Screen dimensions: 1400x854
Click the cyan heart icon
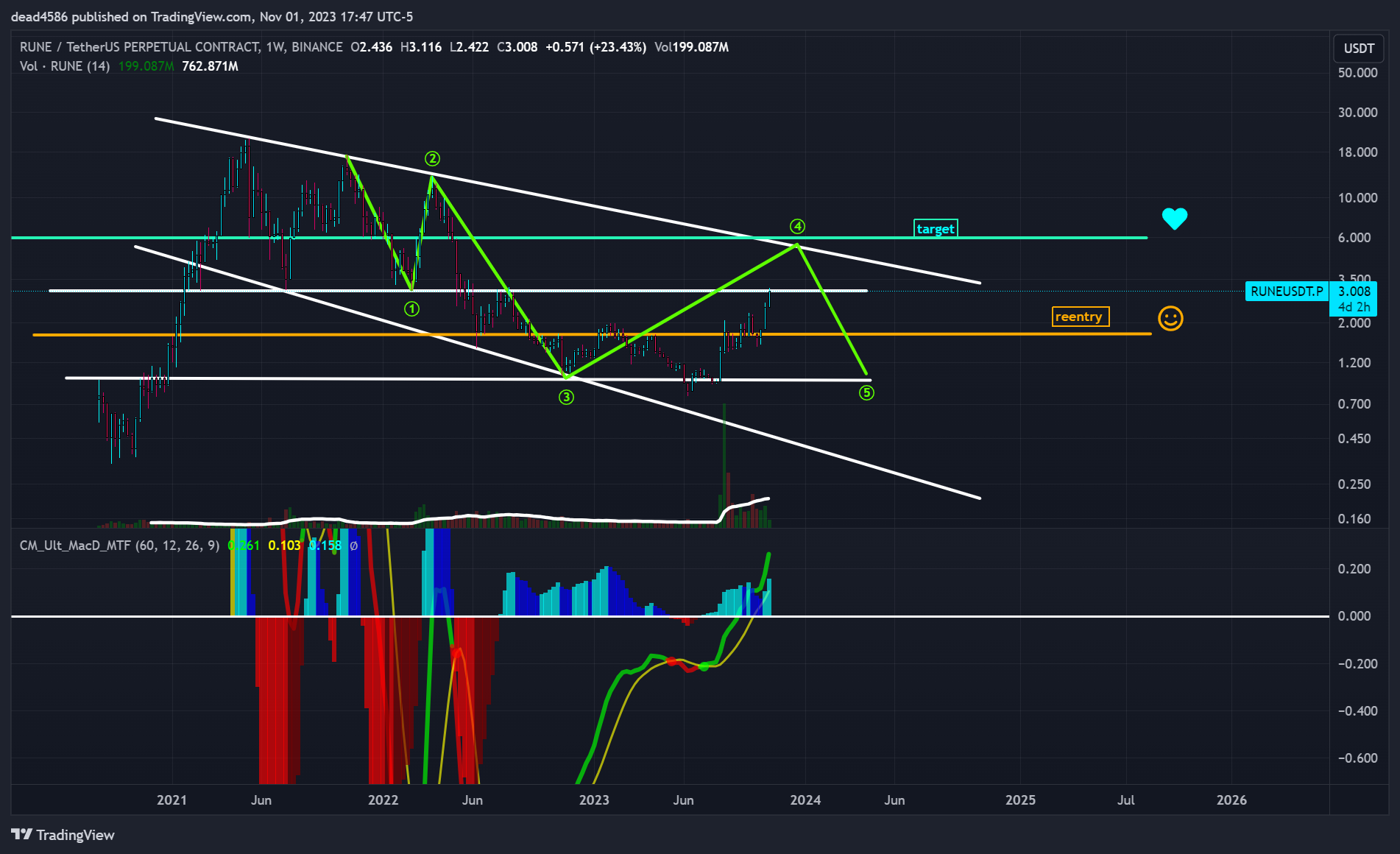pyautogui.click(x=1175, y=219)
